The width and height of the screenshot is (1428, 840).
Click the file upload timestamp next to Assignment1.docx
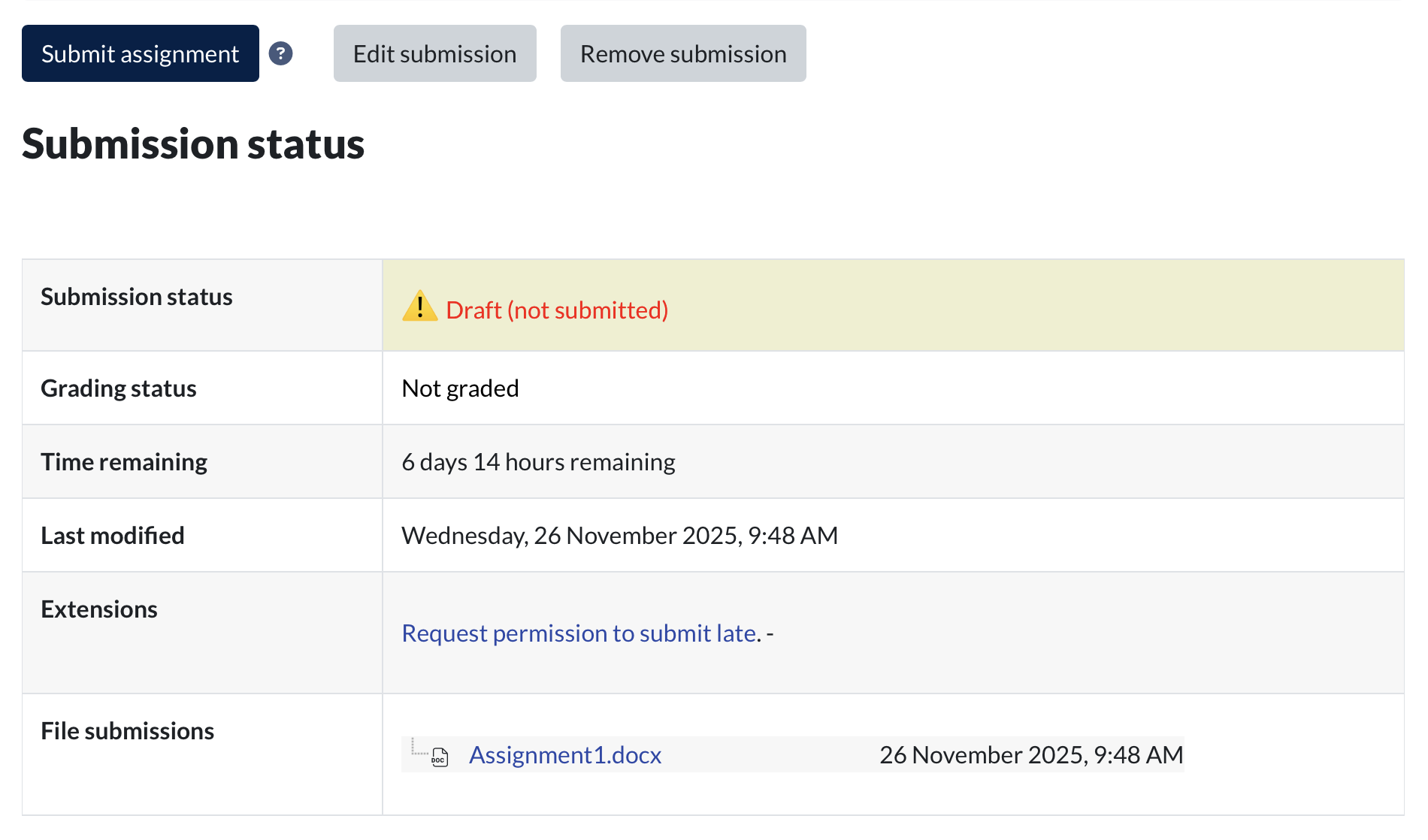point(1030,754)
